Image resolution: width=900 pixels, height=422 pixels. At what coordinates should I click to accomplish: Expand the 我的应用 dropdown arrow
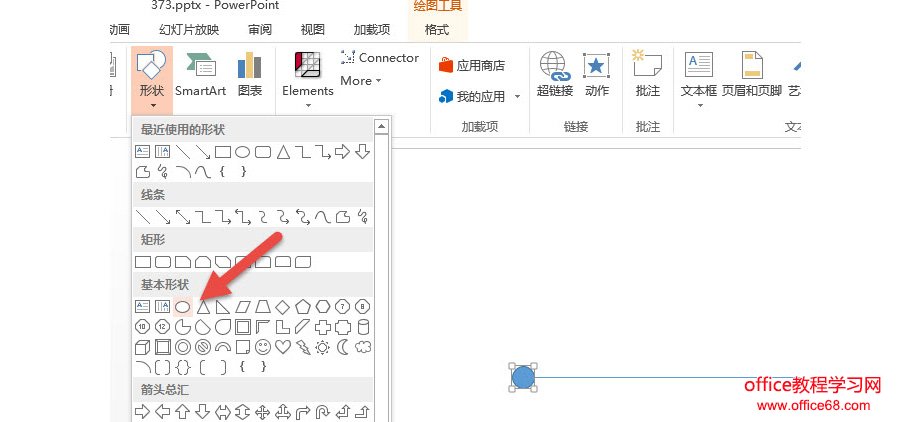517,96
